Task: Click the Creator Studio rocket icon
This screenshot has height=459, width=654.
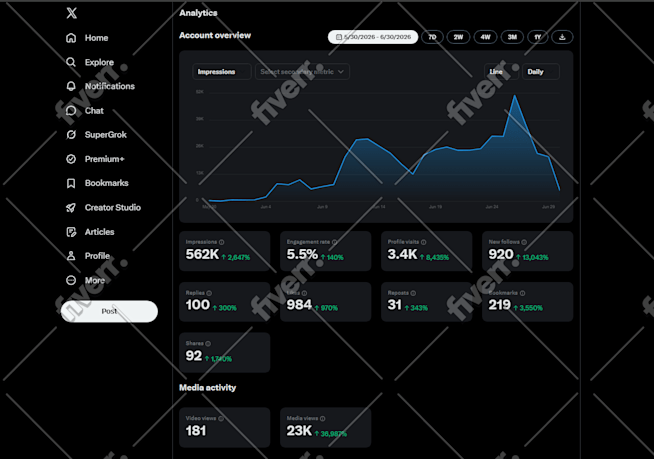Action: (x=71, y=207)
